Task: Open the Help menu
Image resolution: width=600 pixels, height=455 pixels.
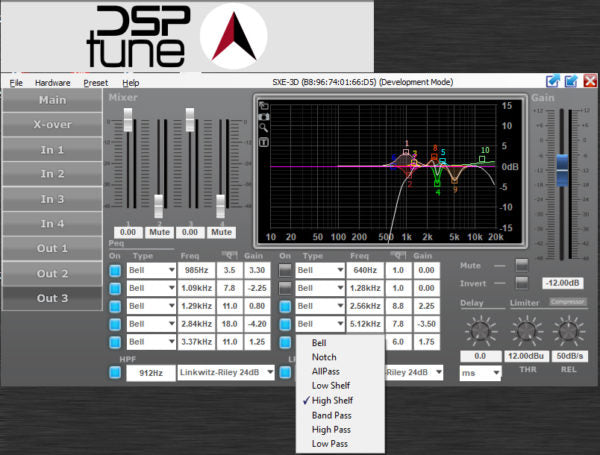Action: click(130, 83)
